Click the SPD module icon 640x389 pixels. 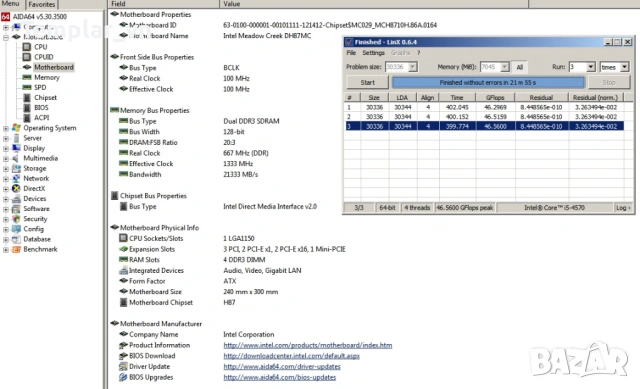pyautogui.click(x=27, y=87)
